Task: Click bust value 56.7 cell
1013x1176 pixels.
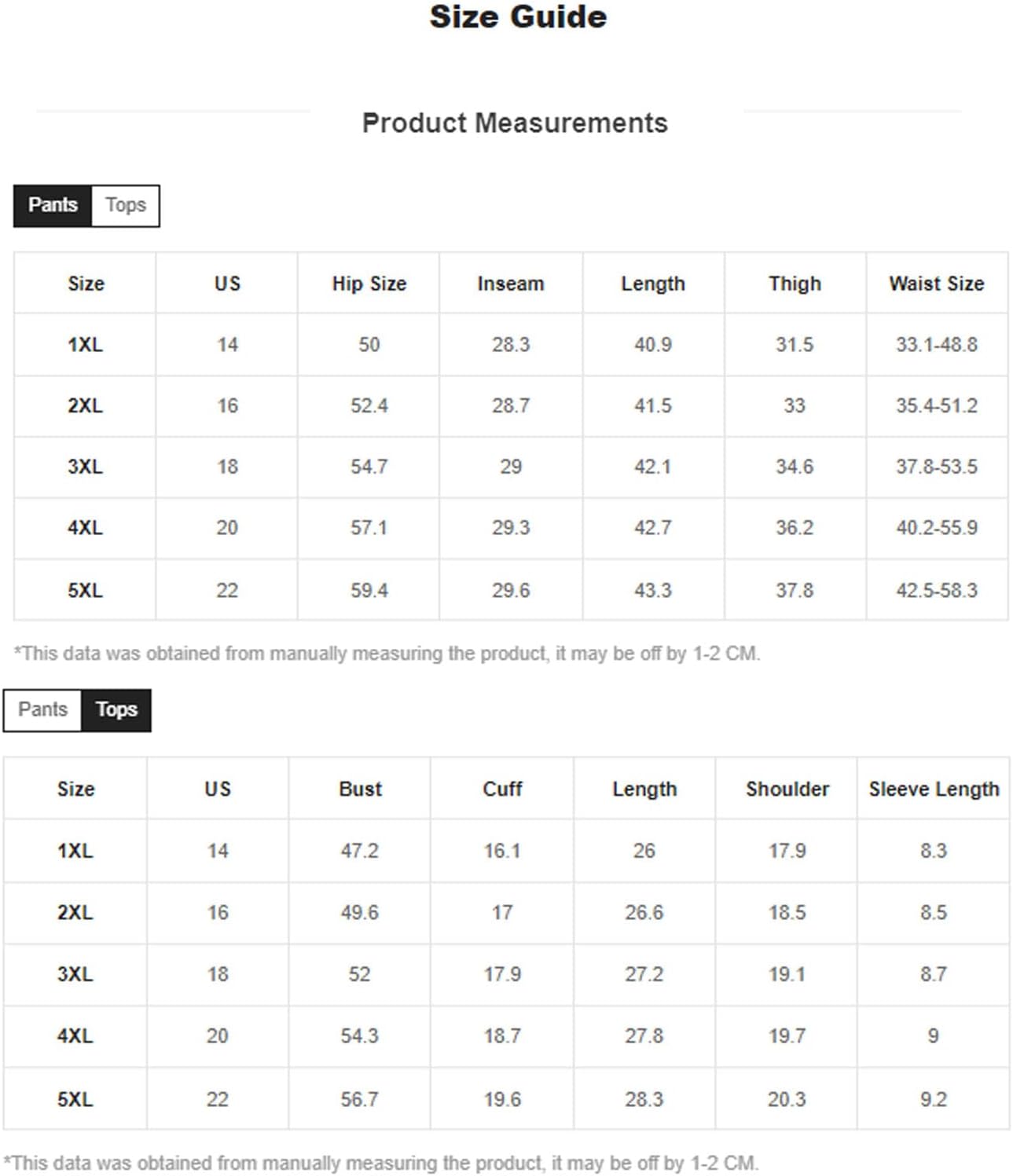Action: click(360, 1099)
